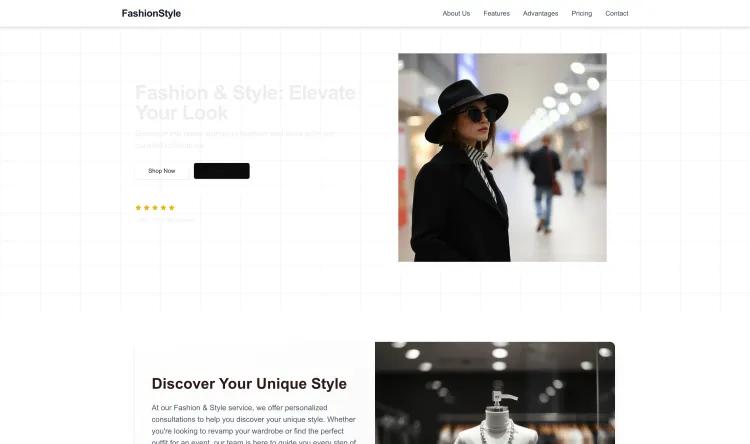This screenshot has height=444, width=750.
Task: Click the paragraph starting 'At our Fashion & Style service'
Action: pos(254,424)
